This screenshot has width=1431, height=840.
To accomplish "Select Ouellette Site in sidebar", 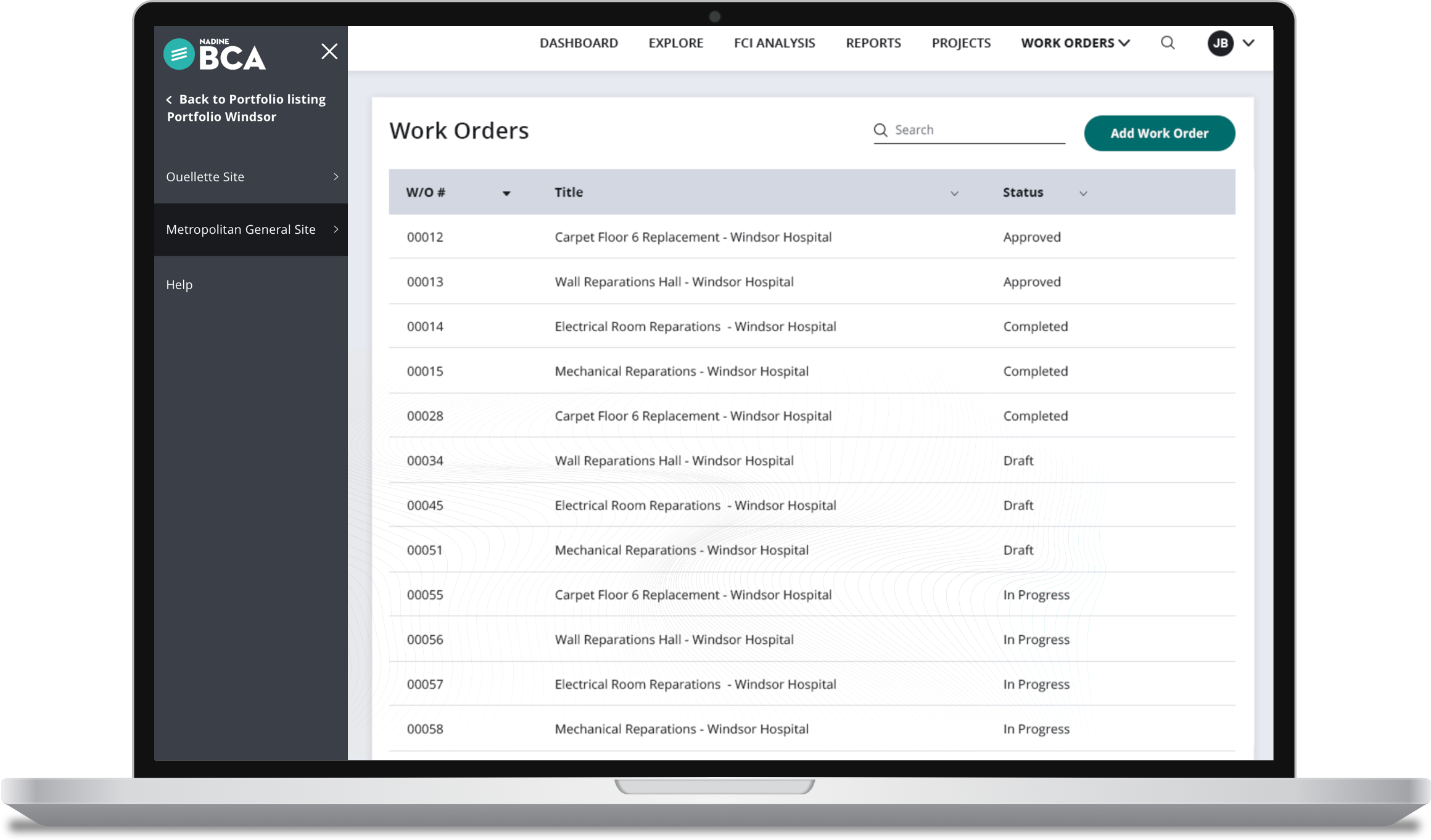I will (251, 177).
